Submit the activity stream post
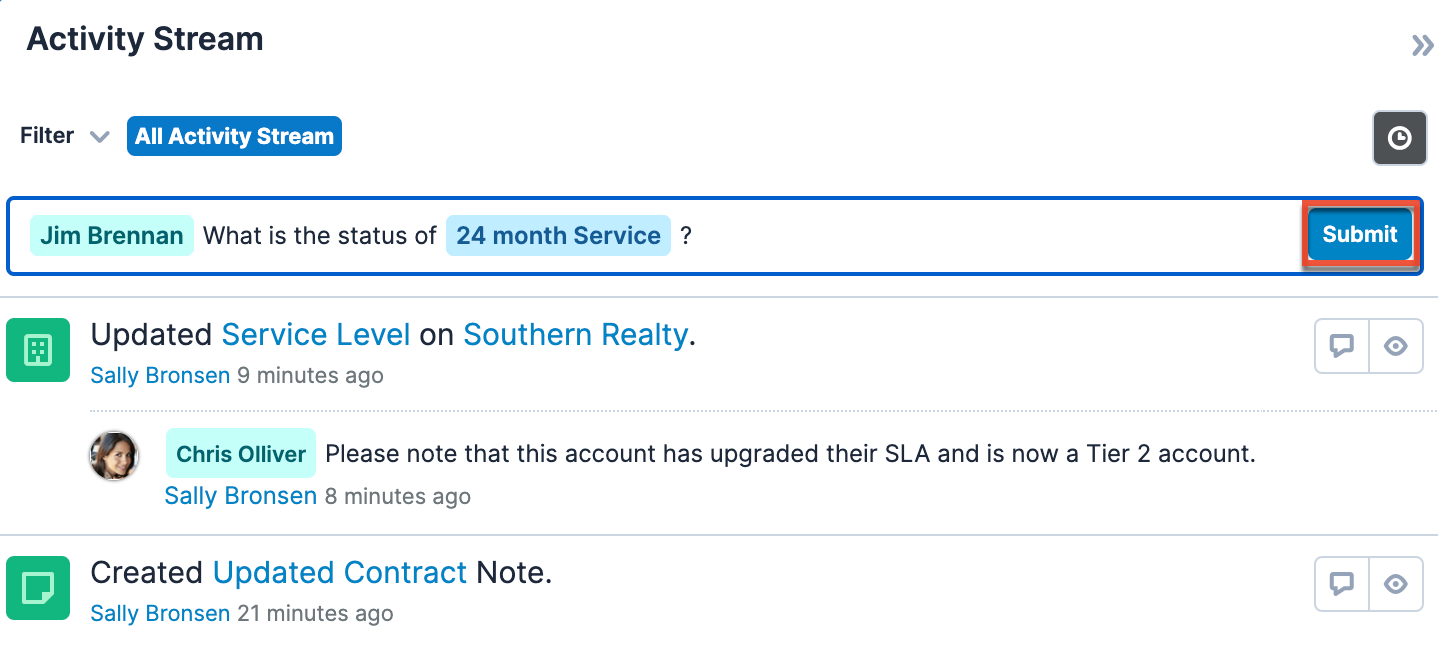Viewport: 1438px width, 648px height. pyautogui.click(x=1359, y=235)
